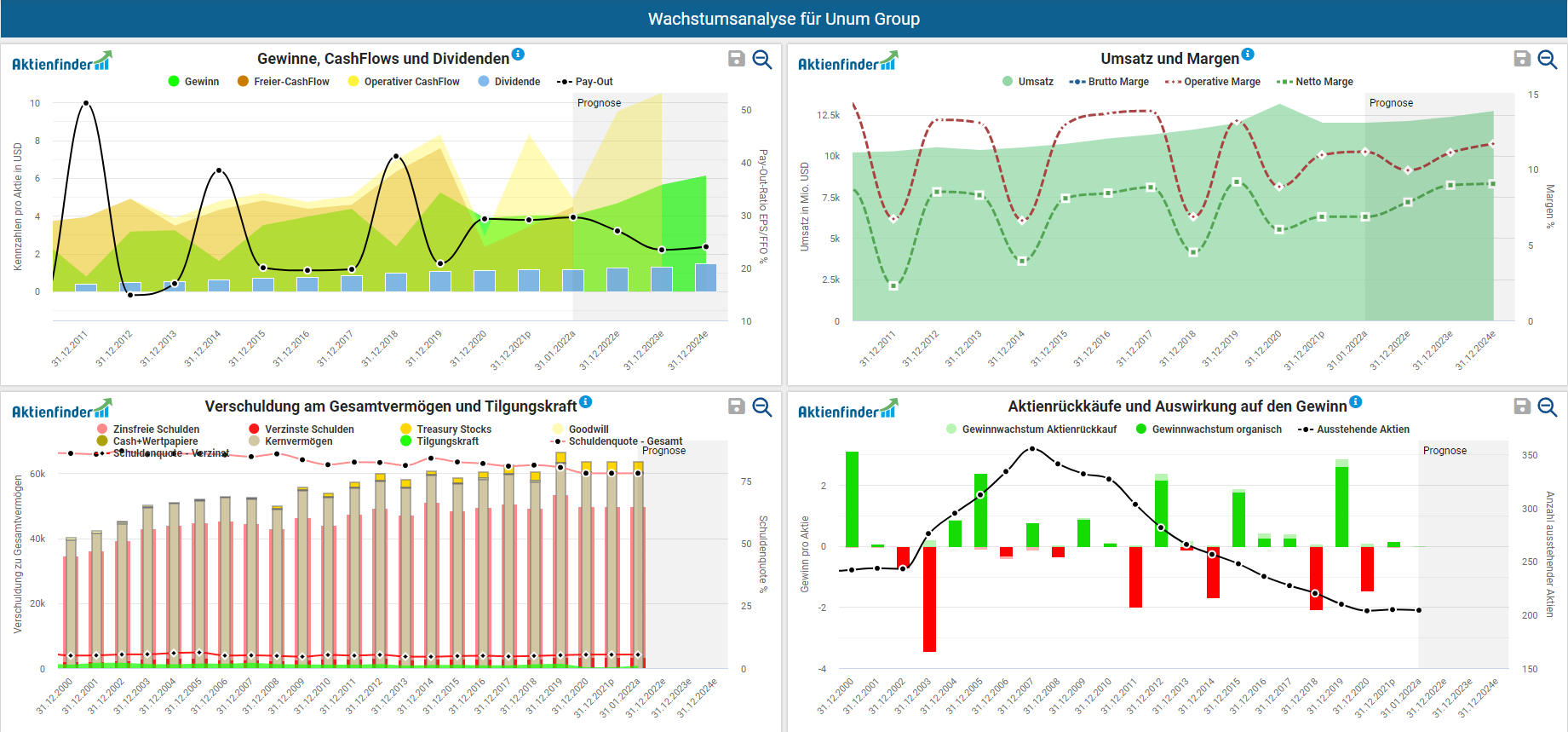The width and height of the screenshot is (1568, 732).
Task: Zoom into the Gewinne, CashFlows chart
Action: point(762,59)
